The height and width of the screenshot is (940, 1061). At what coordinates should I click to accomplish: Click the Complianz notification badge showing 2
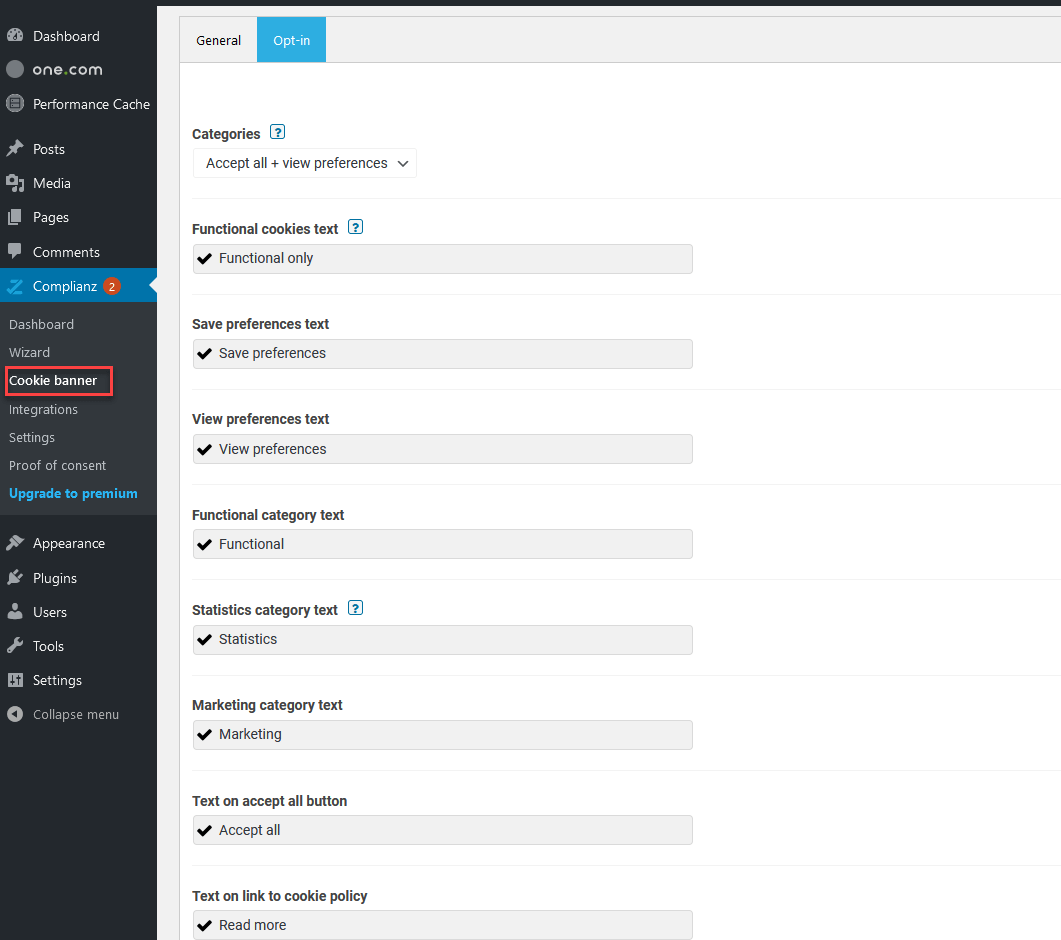click(112, 286)
